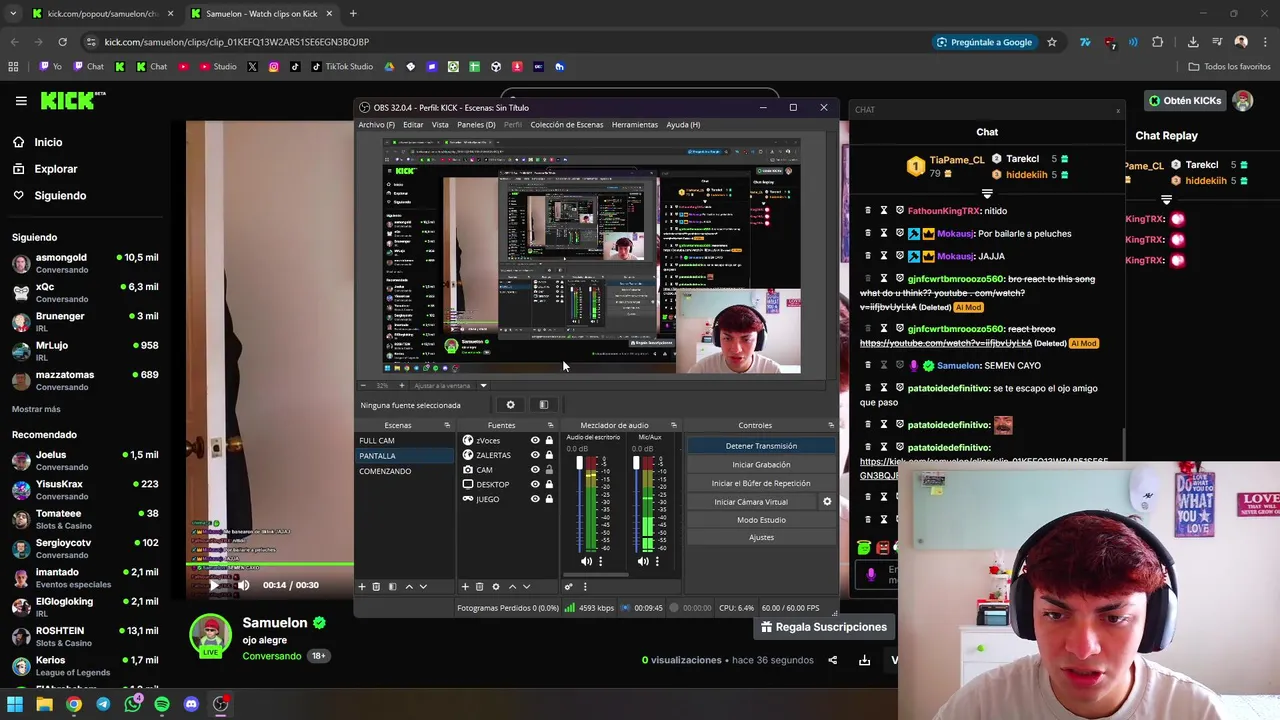This screenshot has width=1280, height=720.
Task: Bookmark this page with the star icon
Action: tap(1052, 42)
